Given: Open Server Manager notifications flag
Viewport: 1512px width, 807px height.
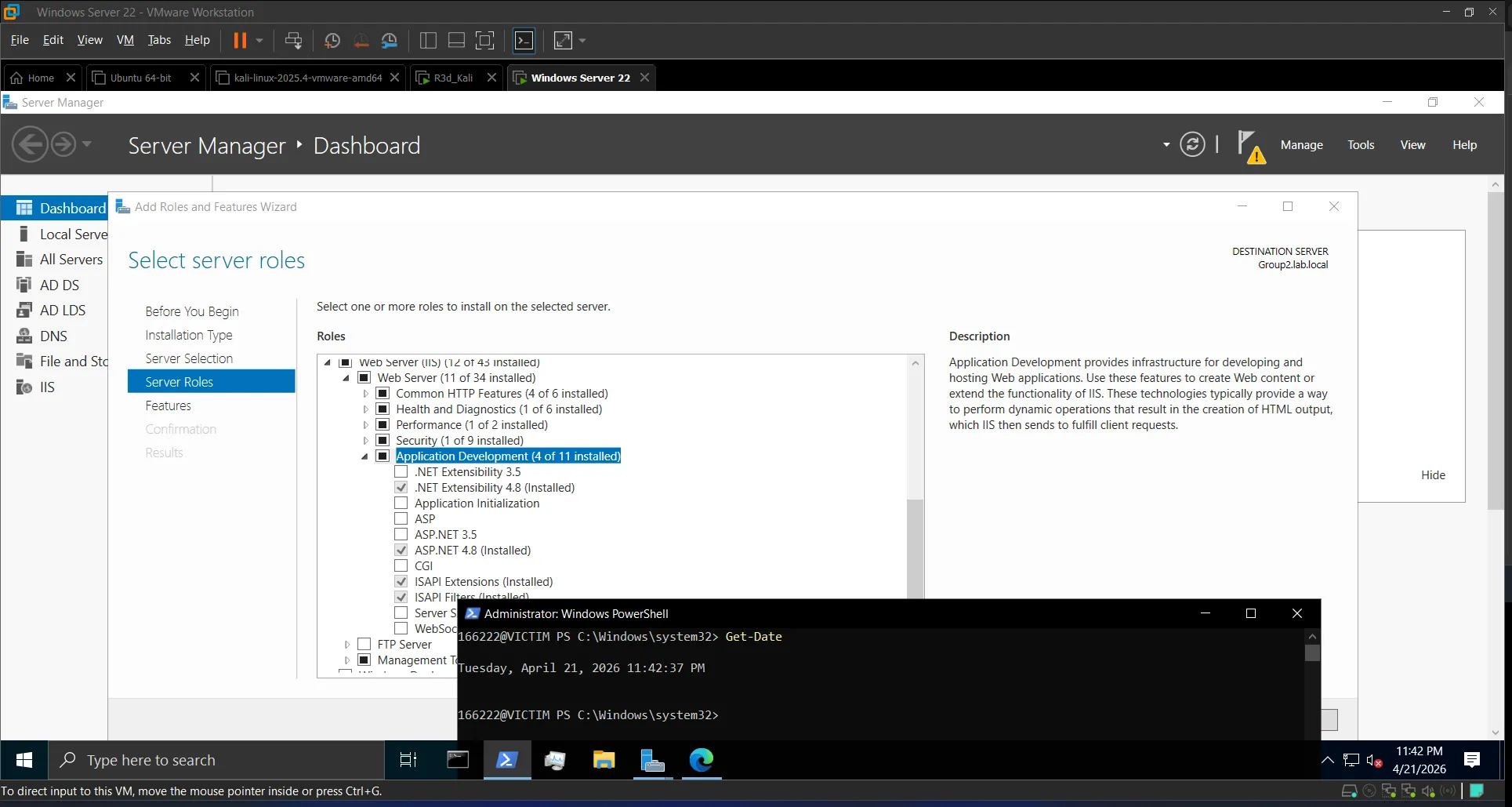Looking at the screenshot, I should (x=1250, y=146).
